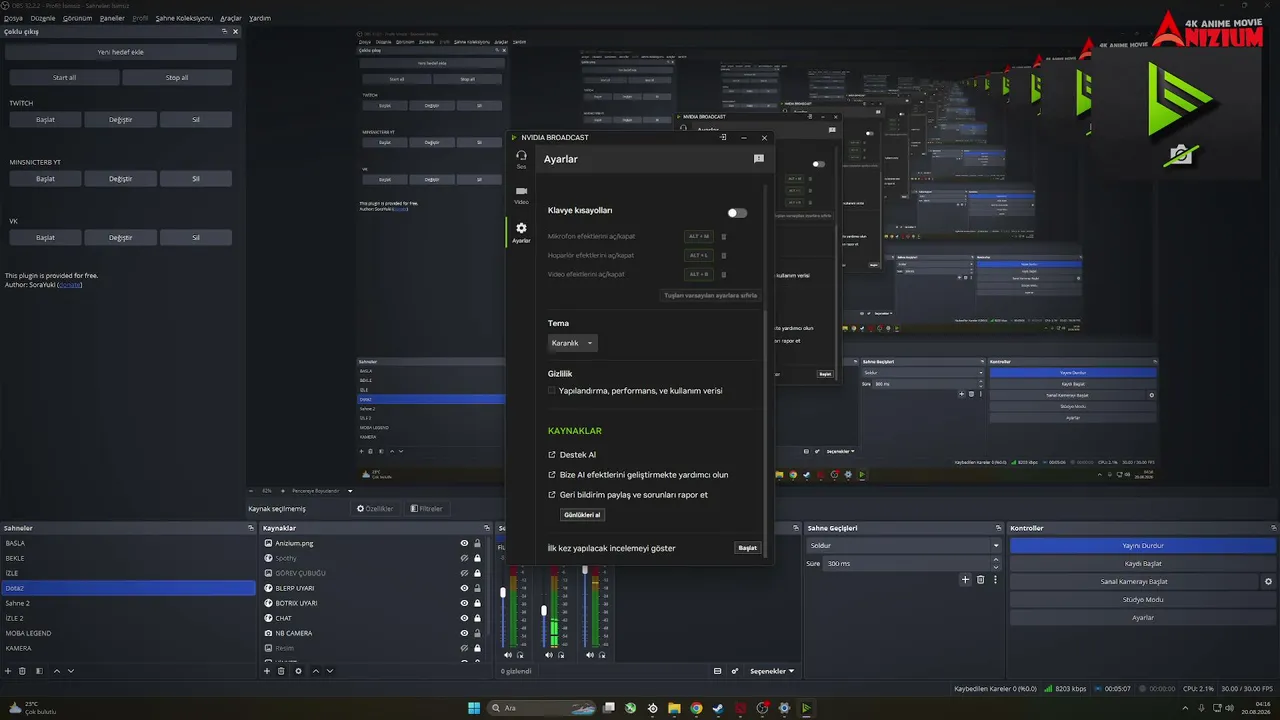Adjust the third audio mixer volume fader
Viewport: 1280px width, 720px height.
tap(584, 569)
